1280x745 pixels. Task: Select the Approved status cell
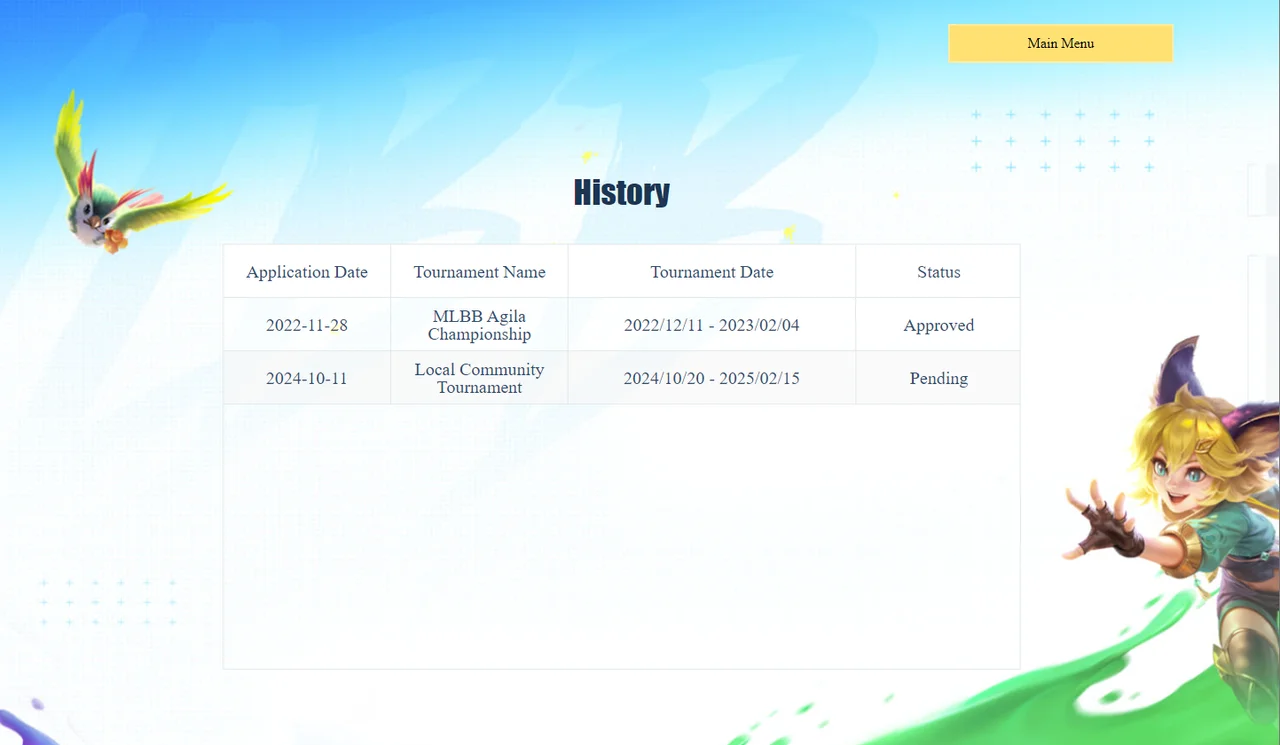point(938,325)
